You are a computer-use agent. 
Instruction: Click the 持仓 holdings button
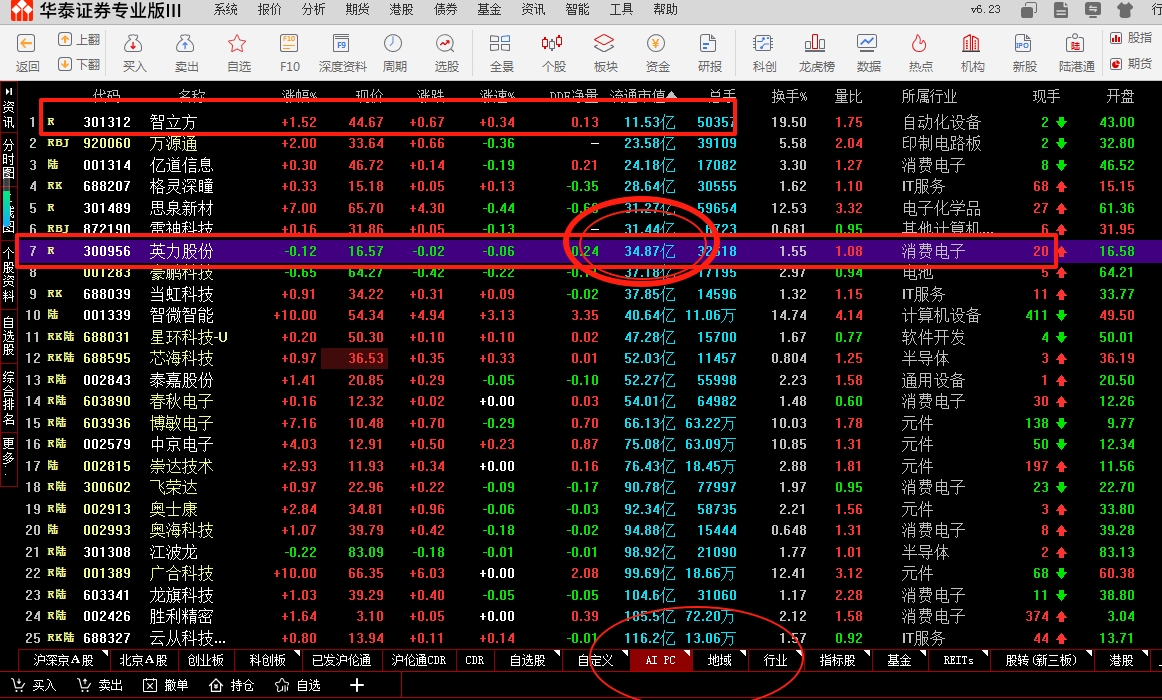click(x=231, y=685)
